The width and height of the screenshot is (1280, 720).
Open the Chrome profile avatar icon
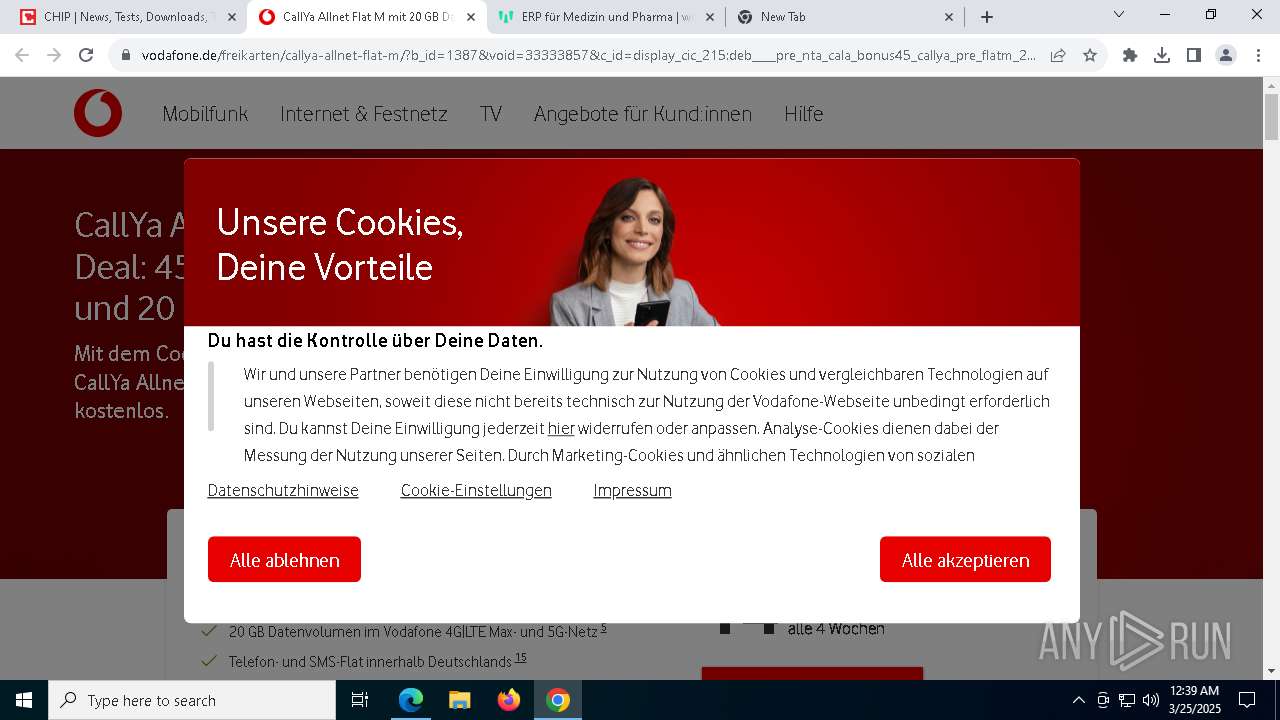pos(1226,56)
